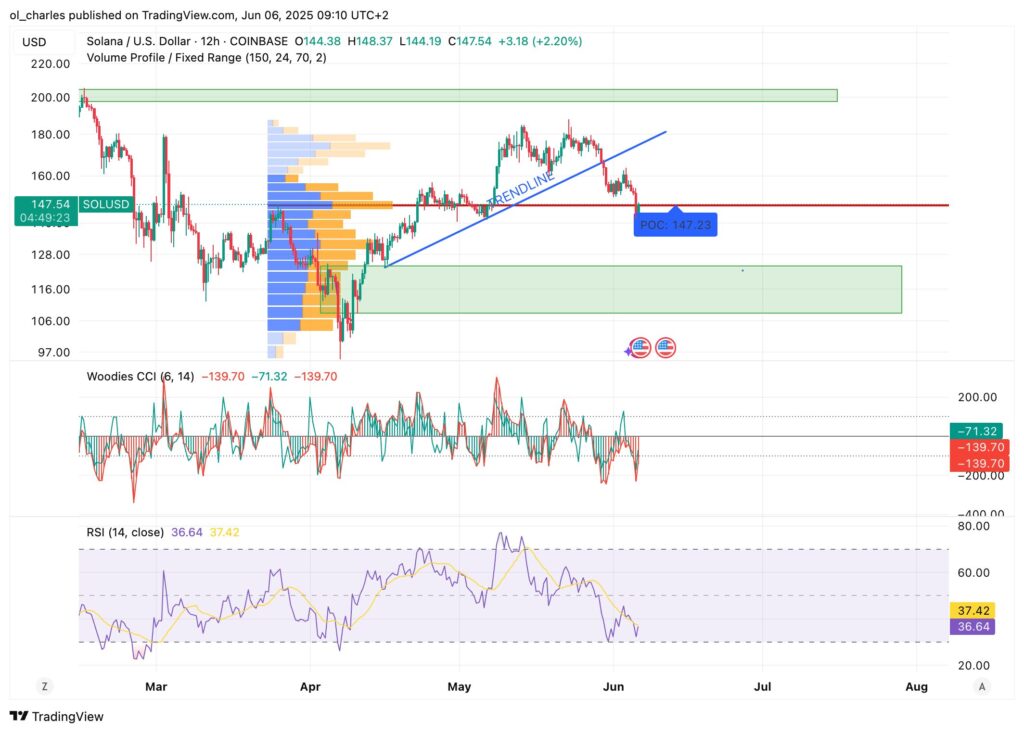Click the Jul label on the time axis
The height and width of the screenshot is (733, 1024).
click(762, 686)
